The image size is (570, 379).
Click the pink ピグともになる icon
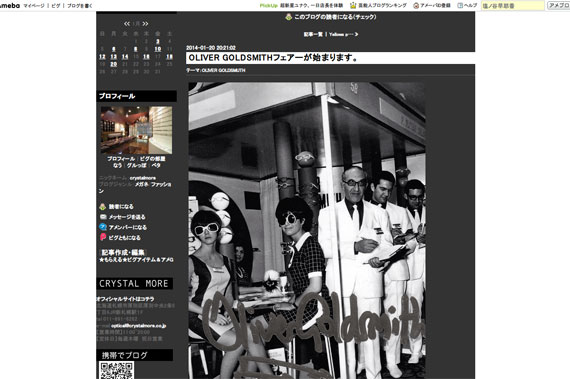pyautogui.click(x=103, y=237)
